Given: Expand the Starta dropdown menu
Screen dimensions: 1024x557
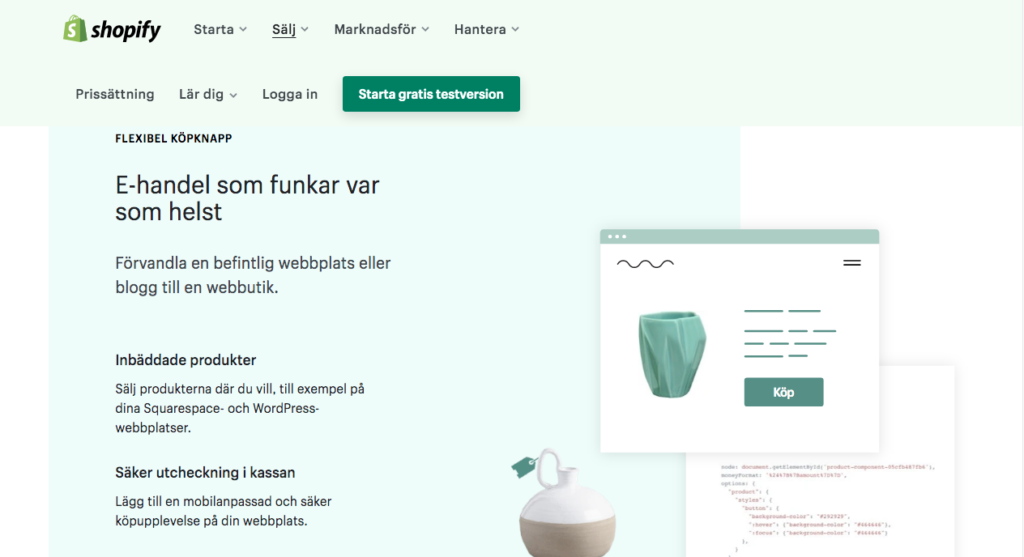Looking at the screenshot, I should tap(220, 29).
